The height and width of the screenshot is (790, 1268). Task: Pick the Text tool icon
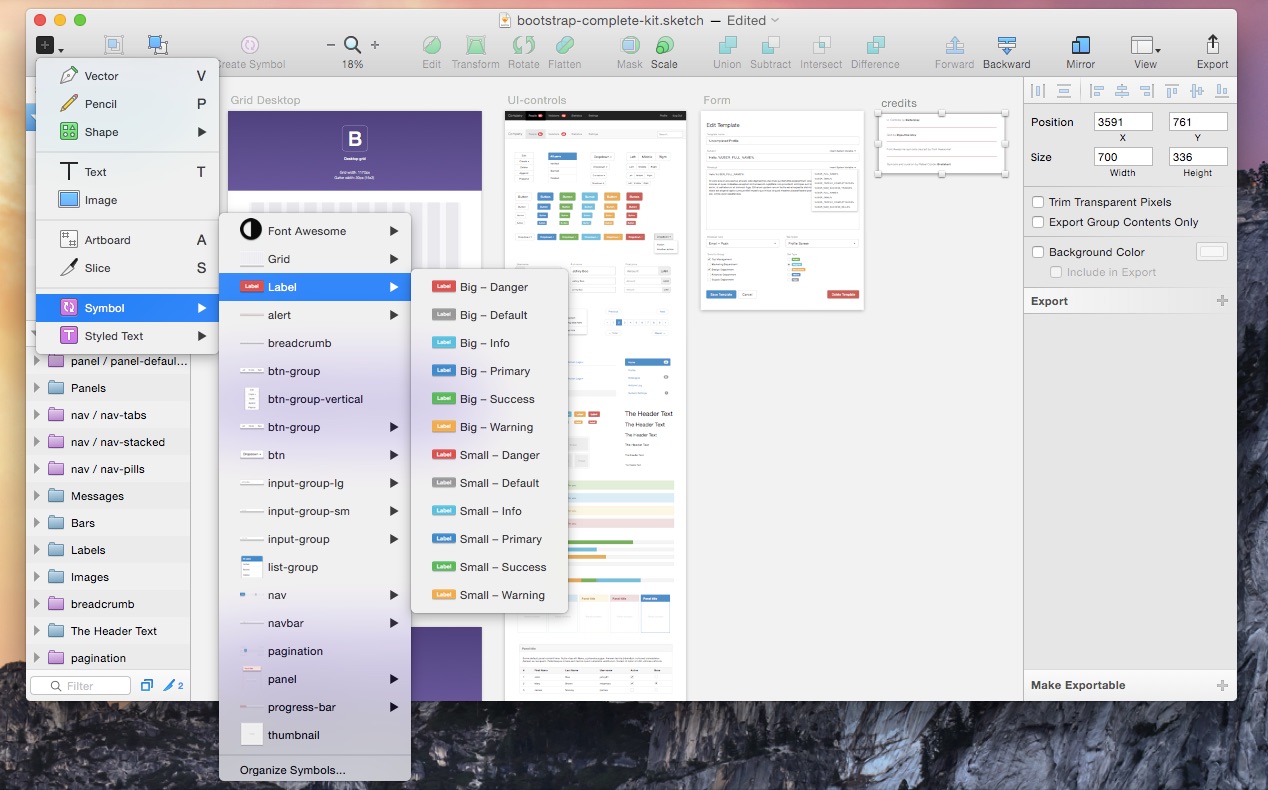pyautogui.click(x=68, y=171)
